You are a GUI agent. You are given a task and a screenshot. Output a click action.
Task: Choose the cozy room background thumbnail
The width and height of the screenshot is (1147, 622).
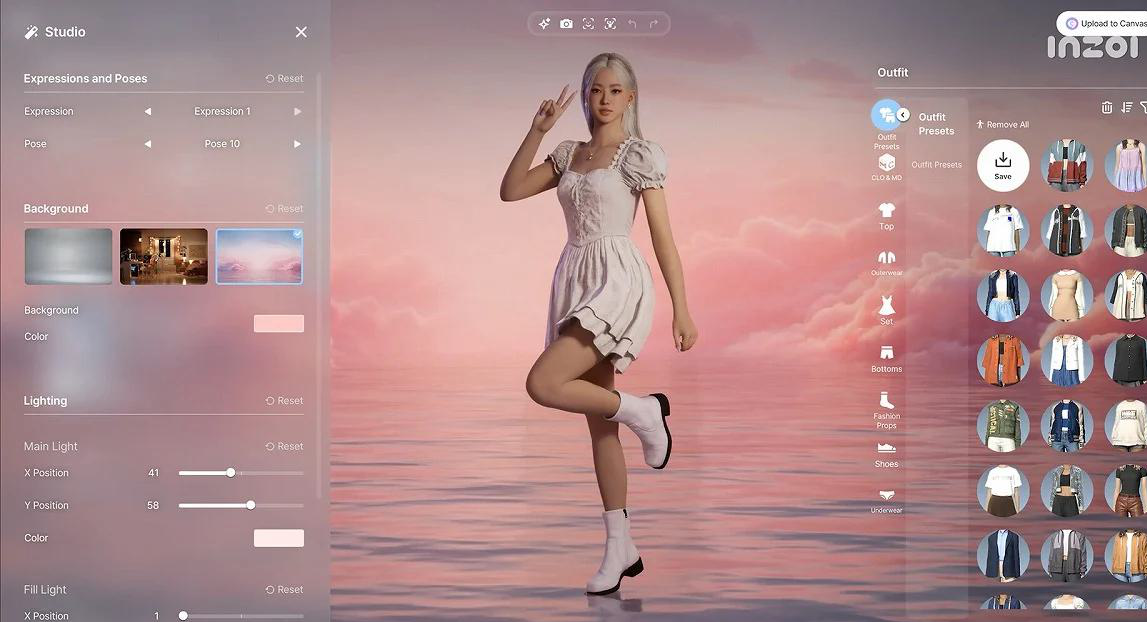(164, 256)
